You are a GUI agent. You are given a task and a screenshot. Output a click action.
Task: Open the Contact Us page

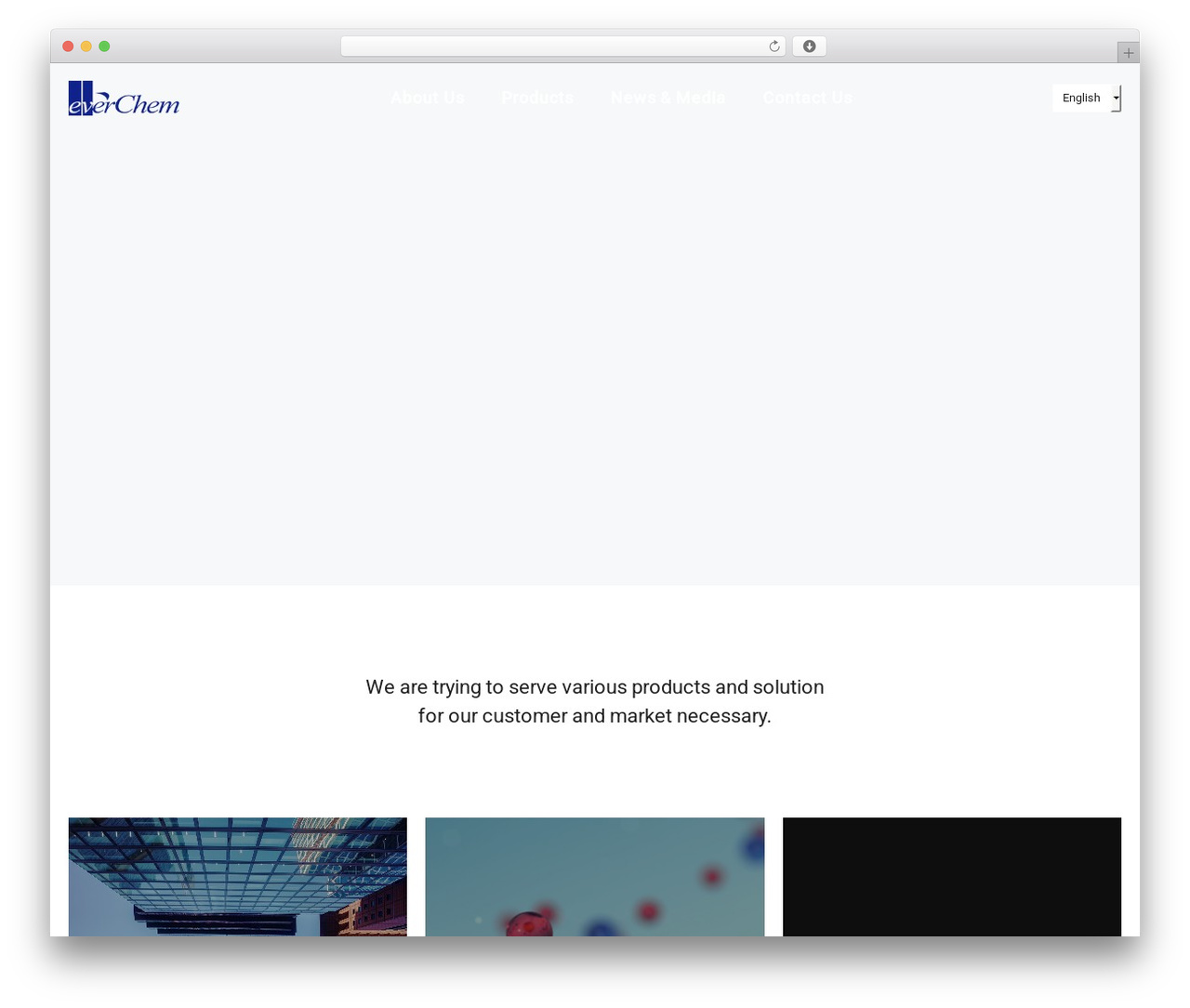(x=807, y=98)
